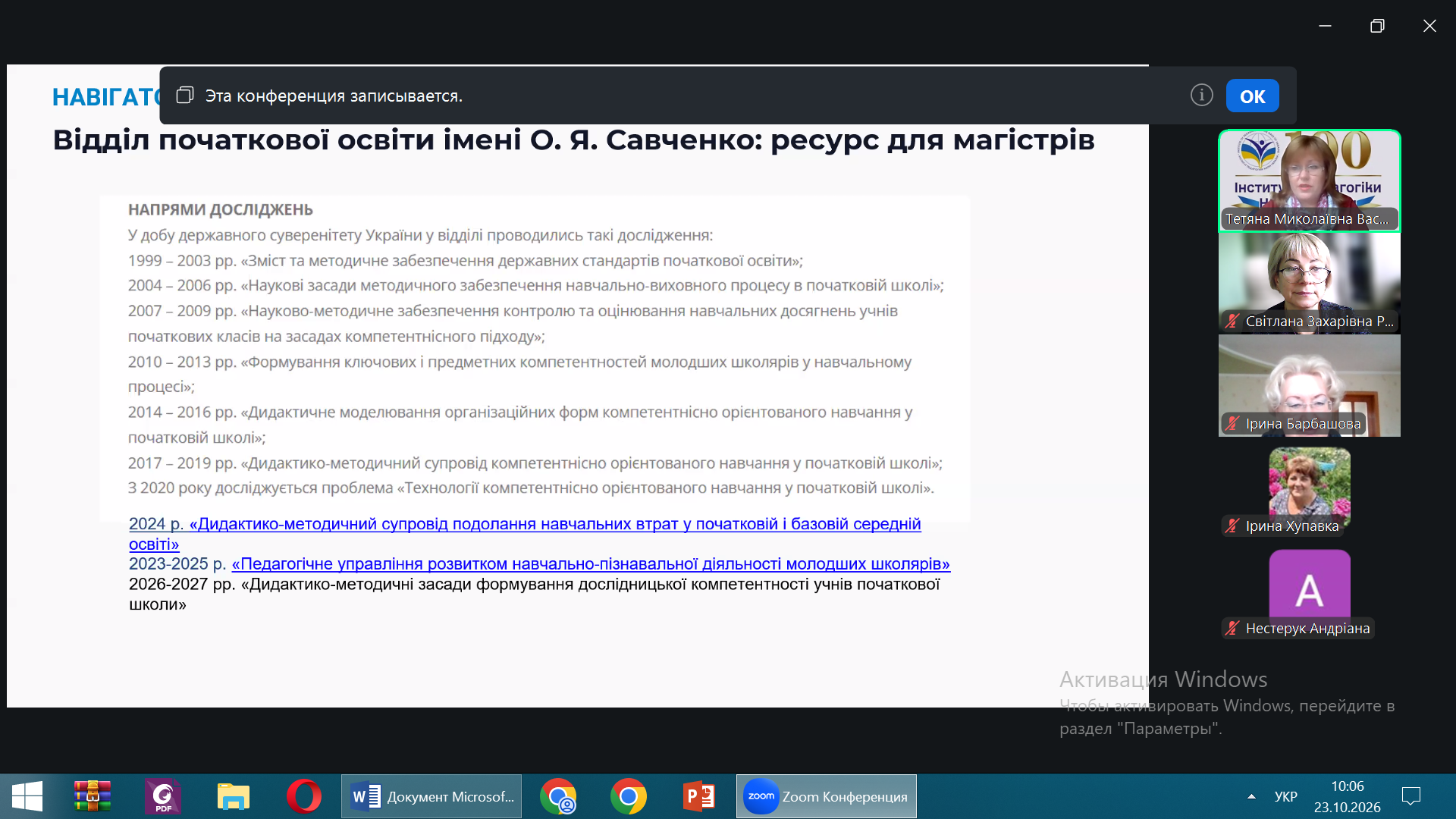Screen dimensions: 1456x819
Task: Open PowerPoint from the taskbar
Action: [x=698, y=797]
